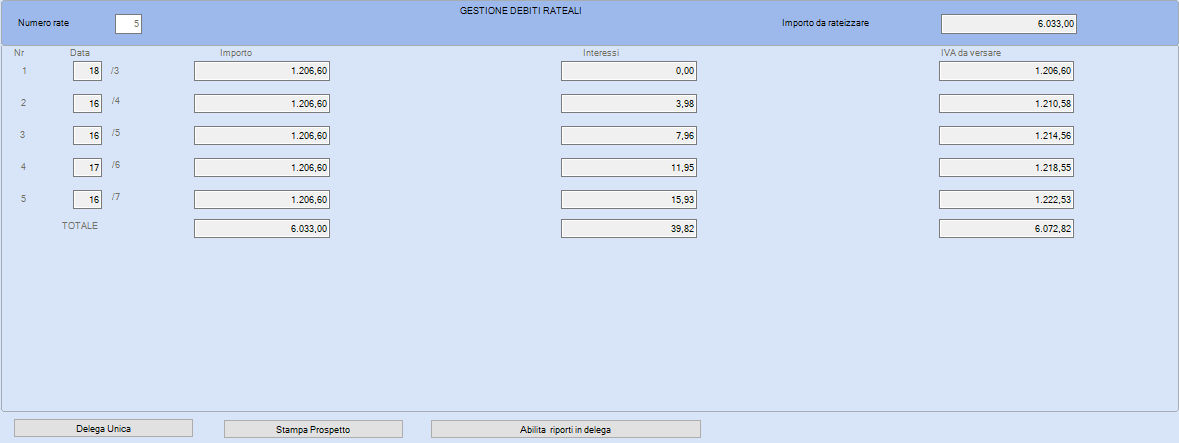Select Importo field of installment 3

[262, 135]
